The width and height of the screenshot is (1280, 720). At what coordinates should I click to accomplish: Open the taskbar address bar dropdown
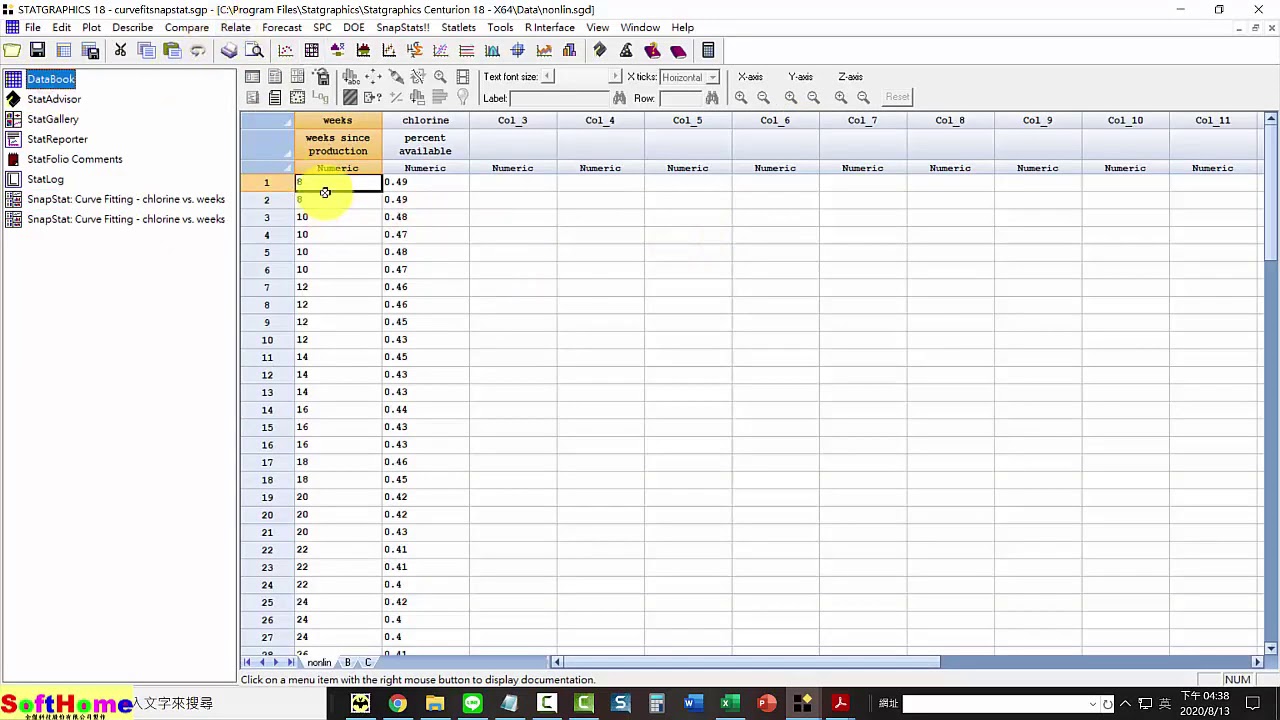[x=1092, y=704]
